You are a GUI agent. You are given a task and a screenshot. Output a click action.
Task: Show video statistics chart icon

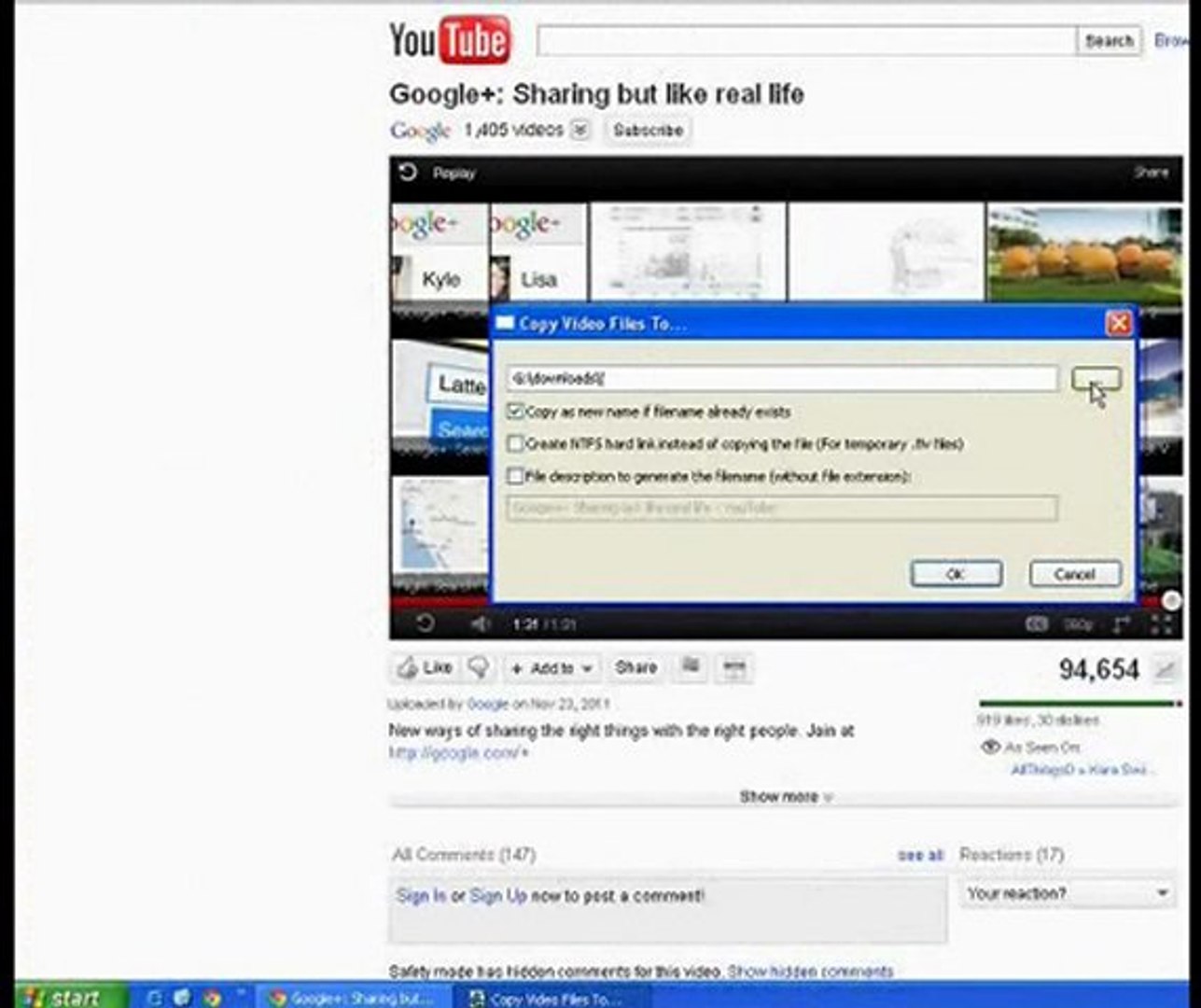pyautogui.click(x=1165, y=668)
